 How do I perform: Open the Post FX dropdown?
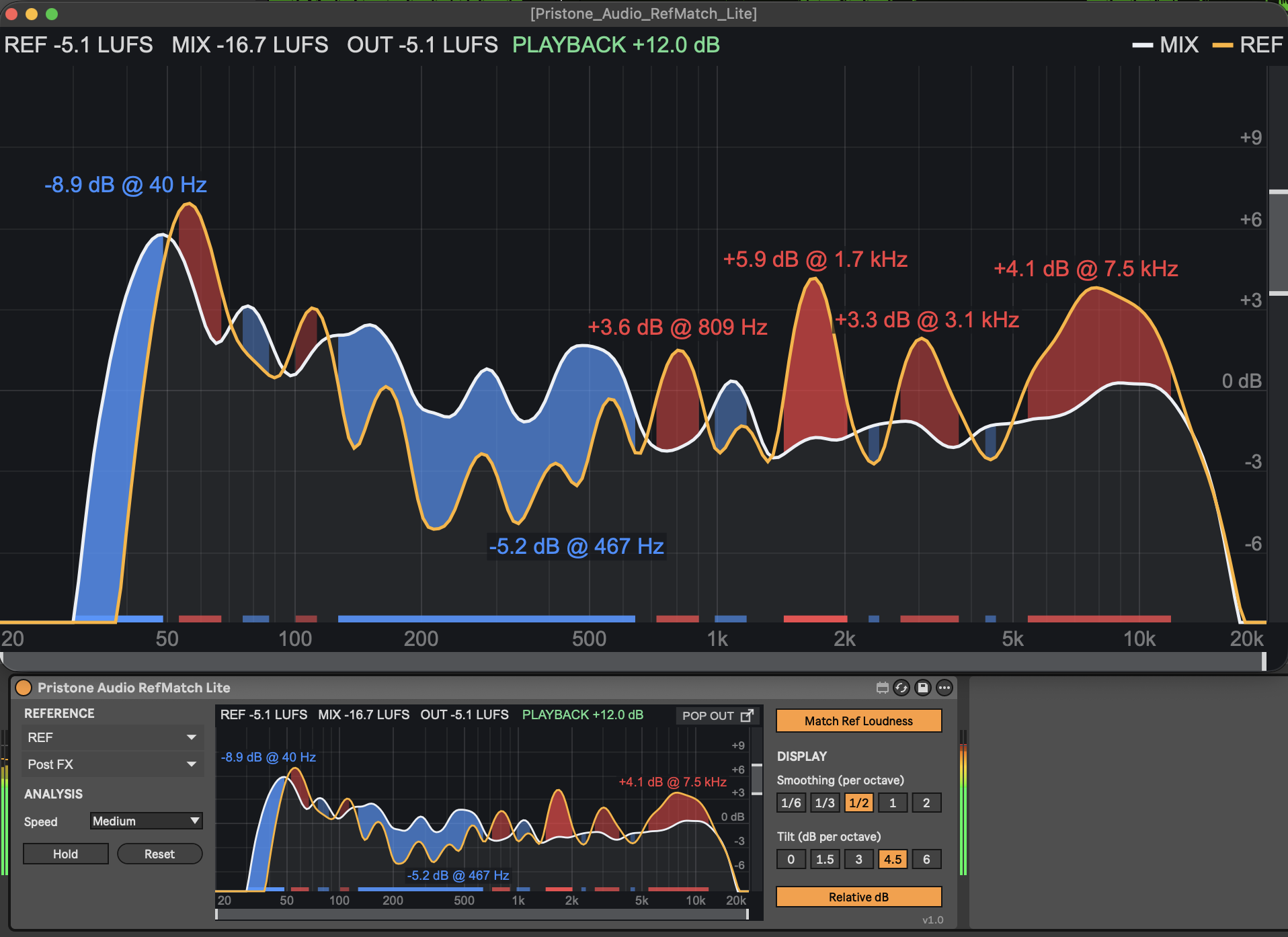pos(112,764)
